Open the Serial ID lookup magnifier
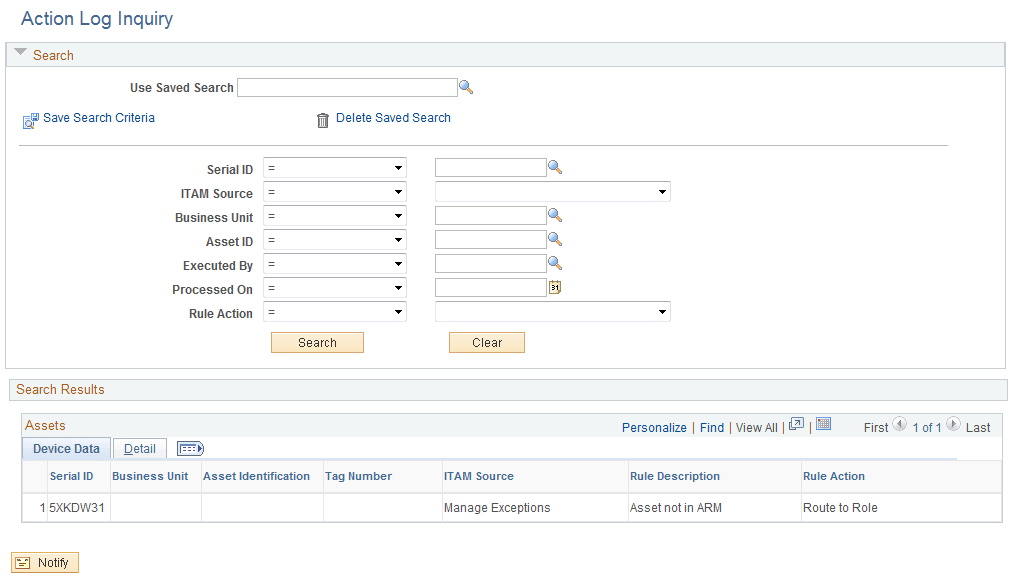Image resolution: width=1020 pixels, height=586 pixels. [556, 167]
